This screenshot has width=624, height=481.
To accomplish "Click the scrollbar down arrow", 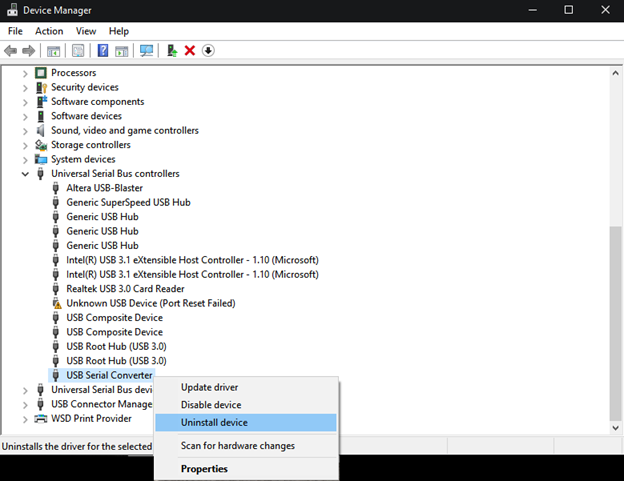I will 615,428.
